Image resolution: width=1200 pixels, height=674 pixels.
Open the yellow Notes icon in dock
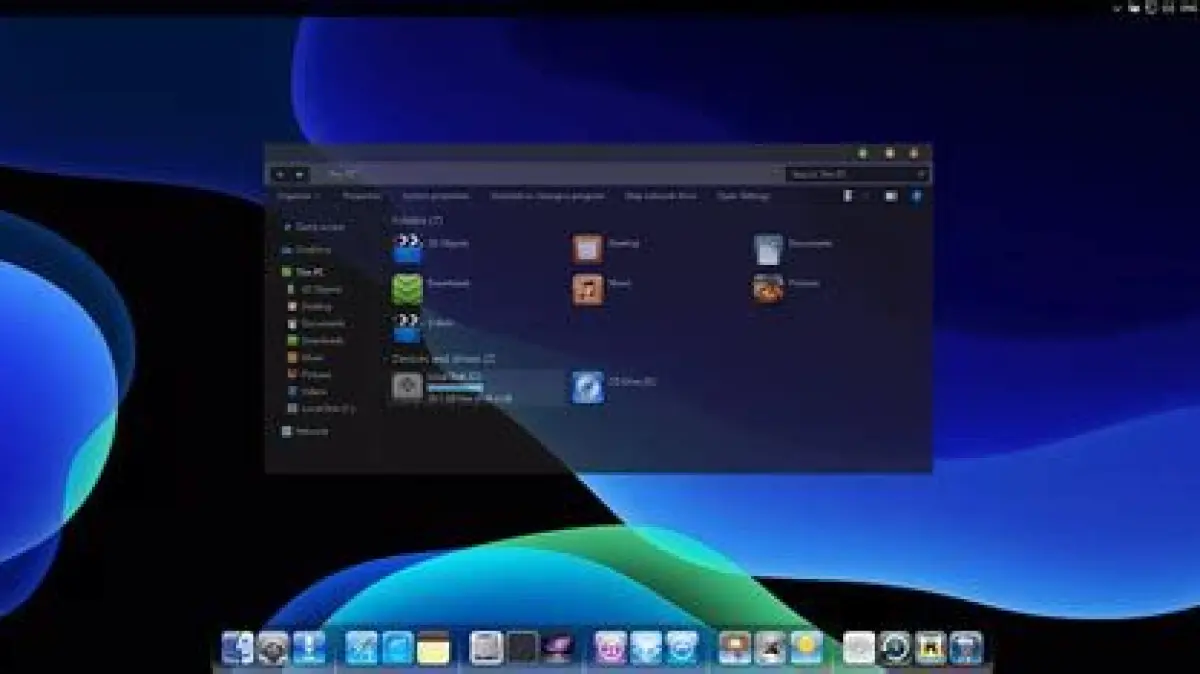[433, 648]
